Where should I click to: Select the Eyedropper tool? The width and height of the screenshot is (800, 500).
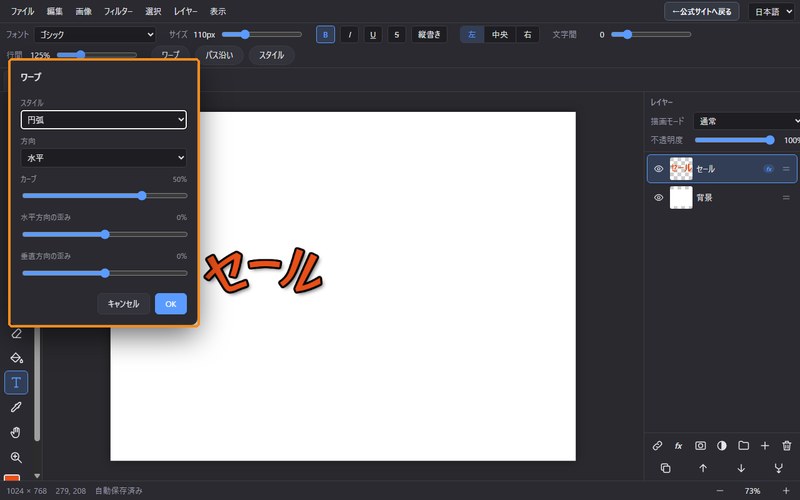pos(16,407)
